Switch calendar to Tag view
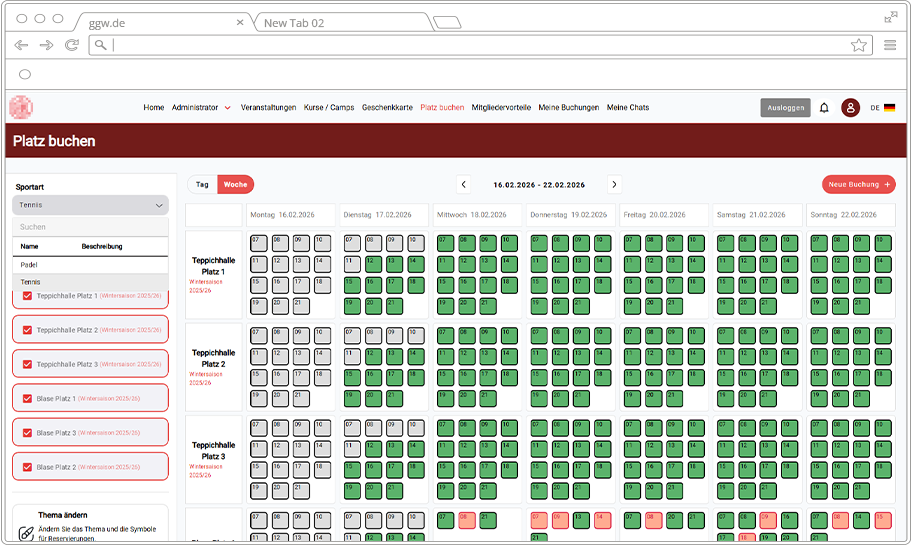This screenshot has height=550, width=914. click(202, 185)
